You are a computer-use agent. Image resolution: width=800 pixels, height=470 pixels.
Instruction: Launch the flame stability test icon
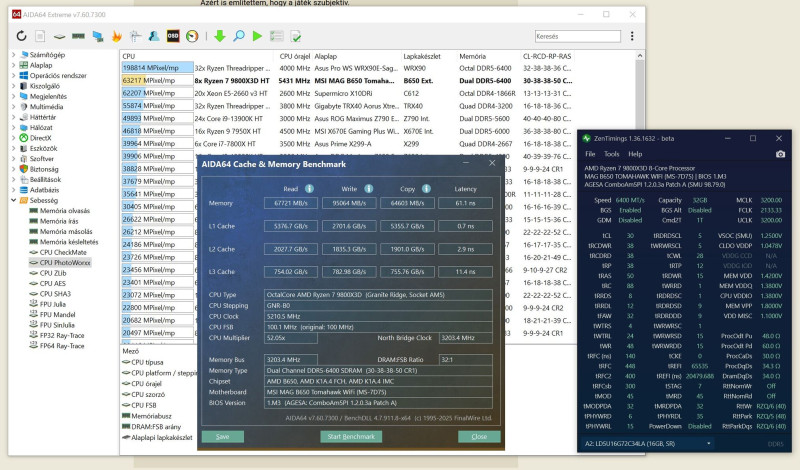pyautogui.click(x=117, y=36)
